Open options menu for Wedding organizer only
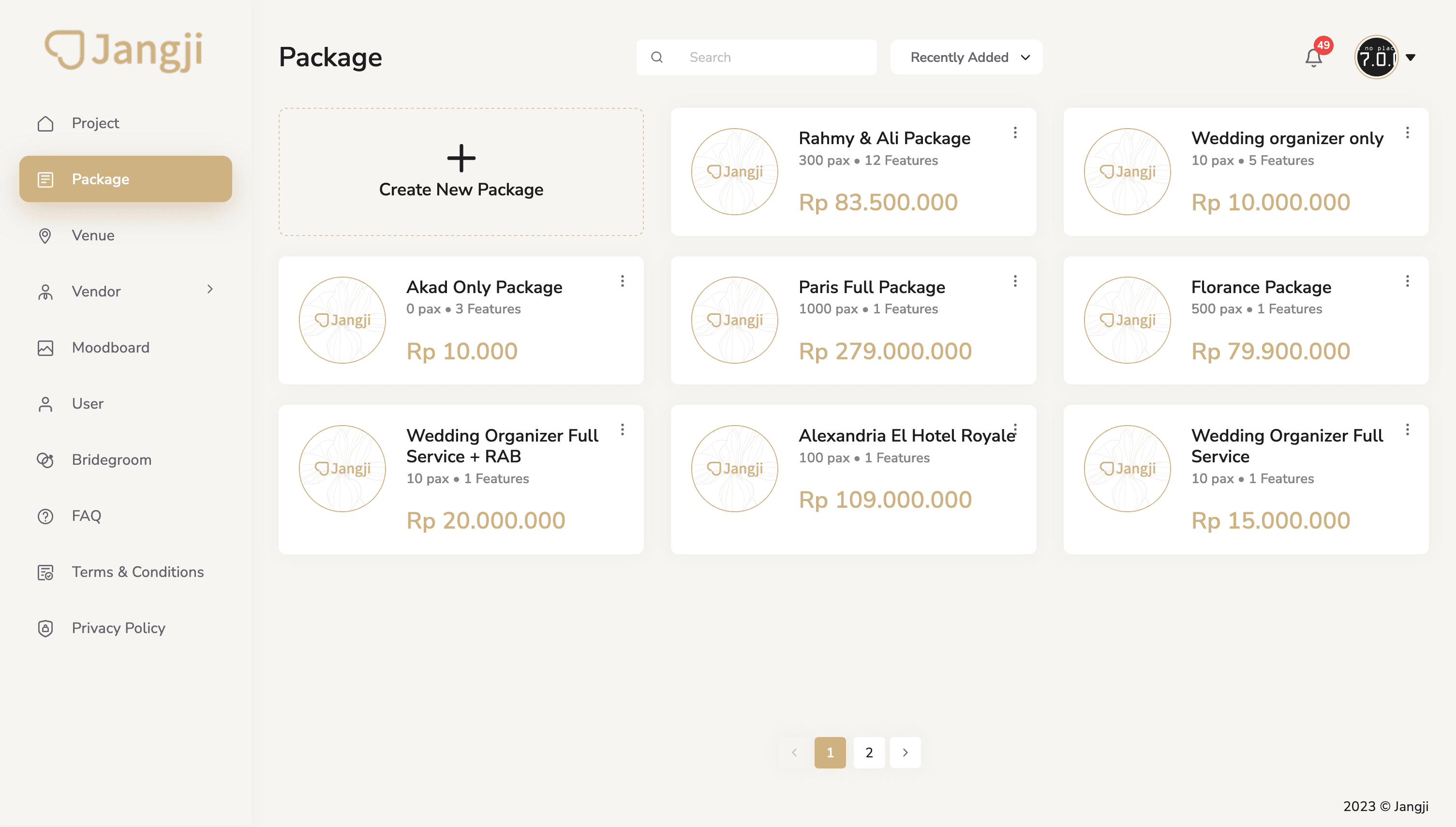 (x=1408, y=133)
